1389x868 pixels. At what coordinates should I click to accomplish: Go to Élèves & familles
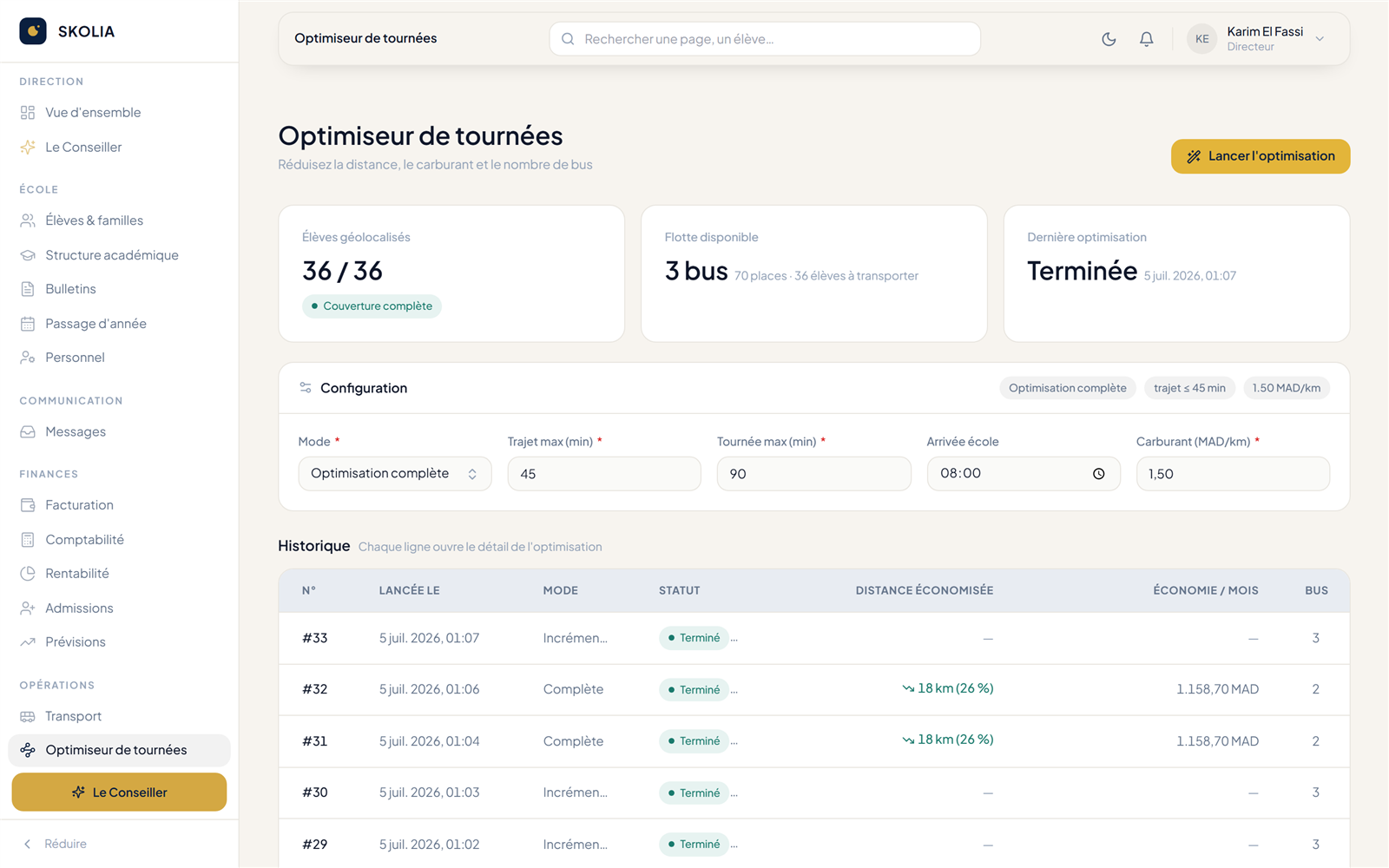click(119, 220)
